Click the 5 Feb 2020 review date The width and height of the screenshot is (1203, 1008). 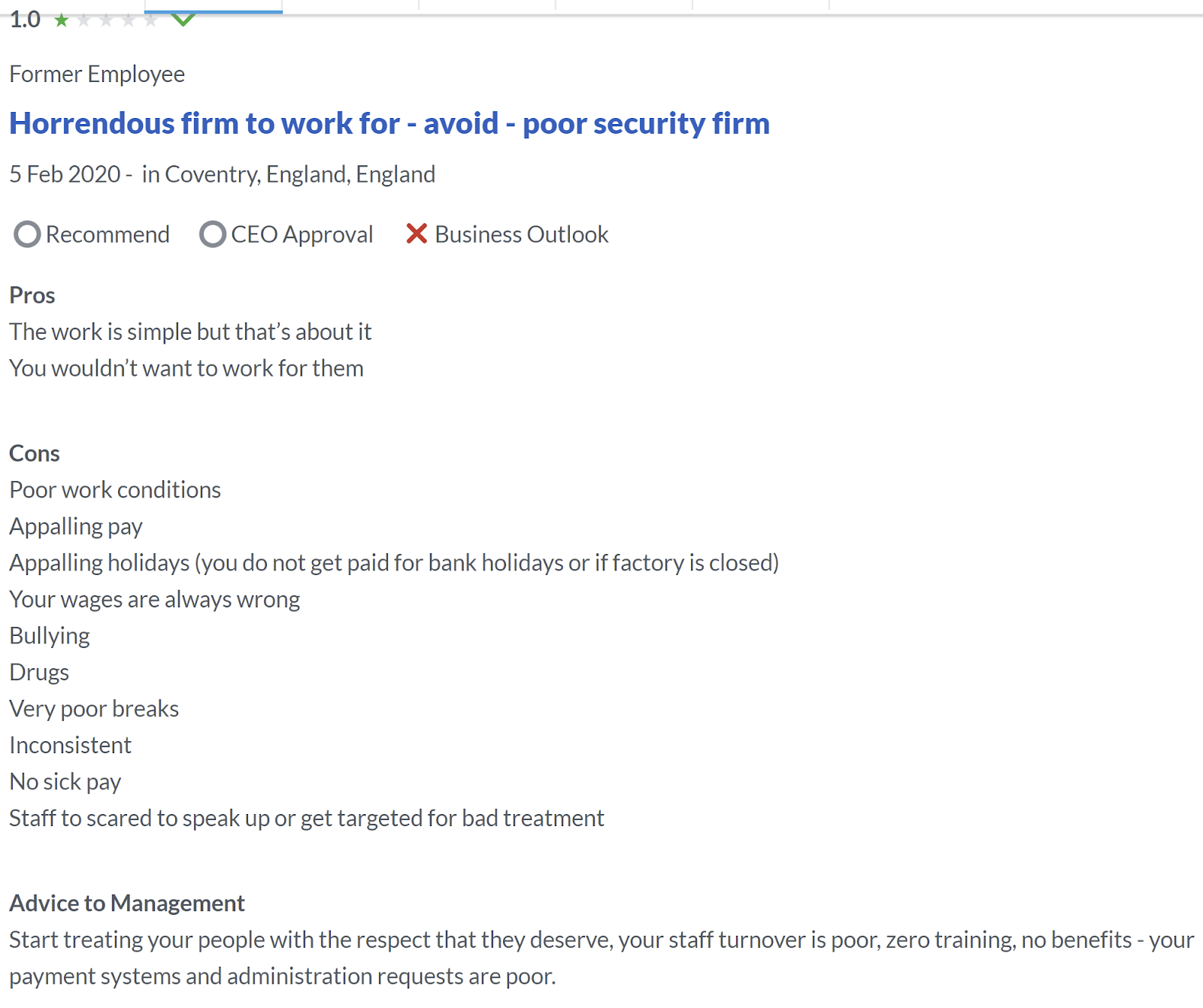65,174
